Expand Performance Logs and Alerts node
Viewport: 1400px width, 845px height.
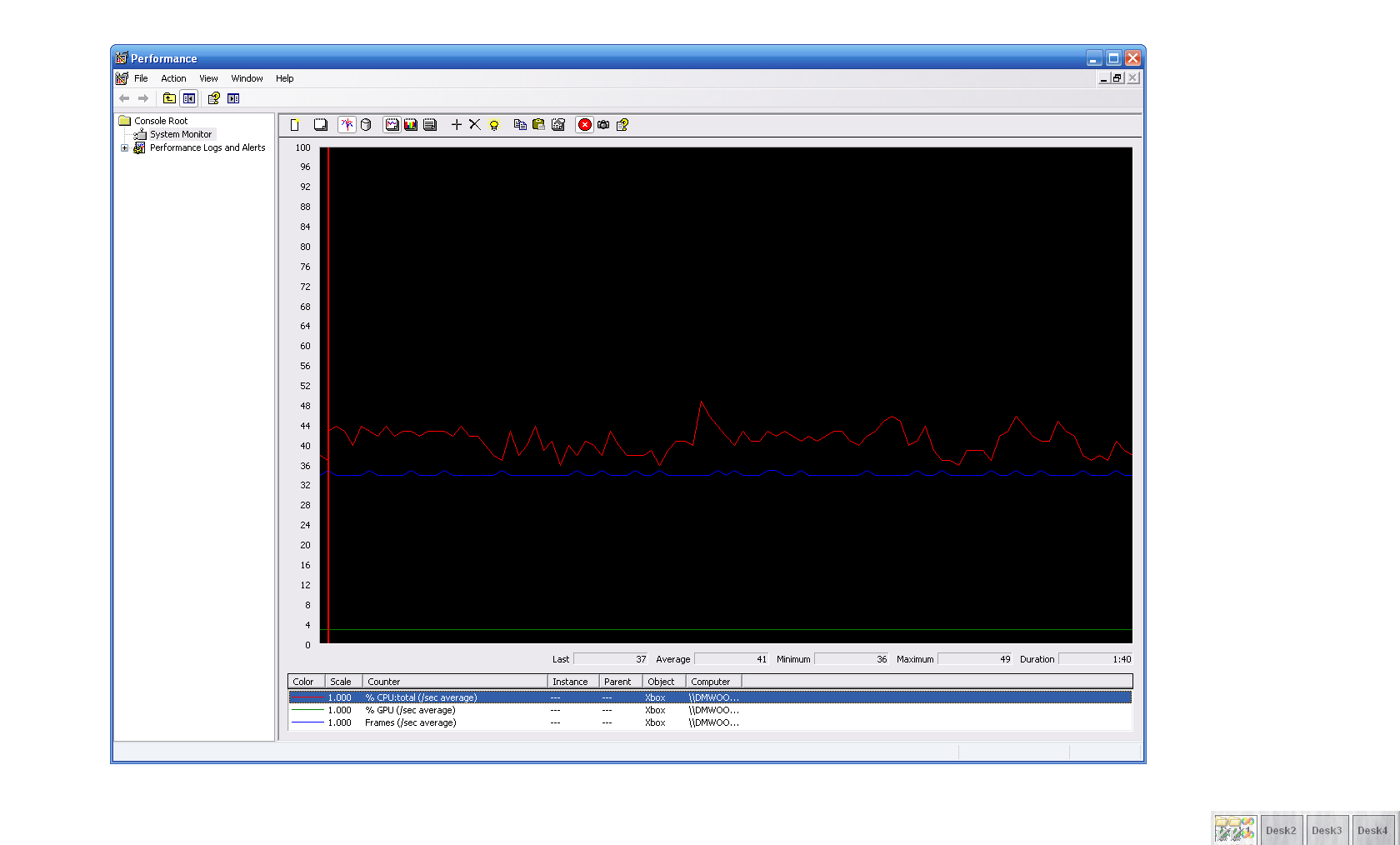125,148
